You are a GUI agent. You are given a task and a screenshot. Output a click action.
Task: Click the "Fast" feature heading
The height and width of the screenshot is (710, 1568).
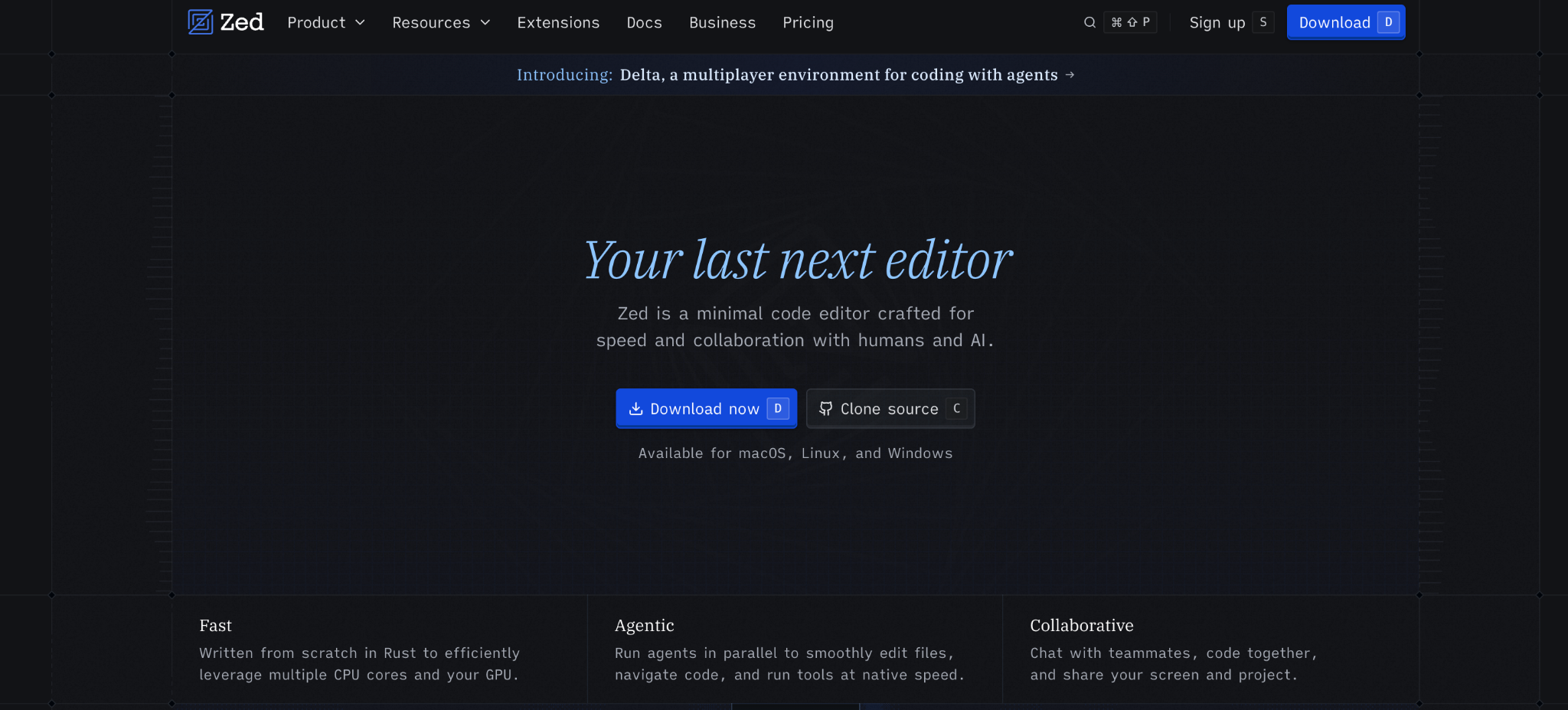coord(215,626)
